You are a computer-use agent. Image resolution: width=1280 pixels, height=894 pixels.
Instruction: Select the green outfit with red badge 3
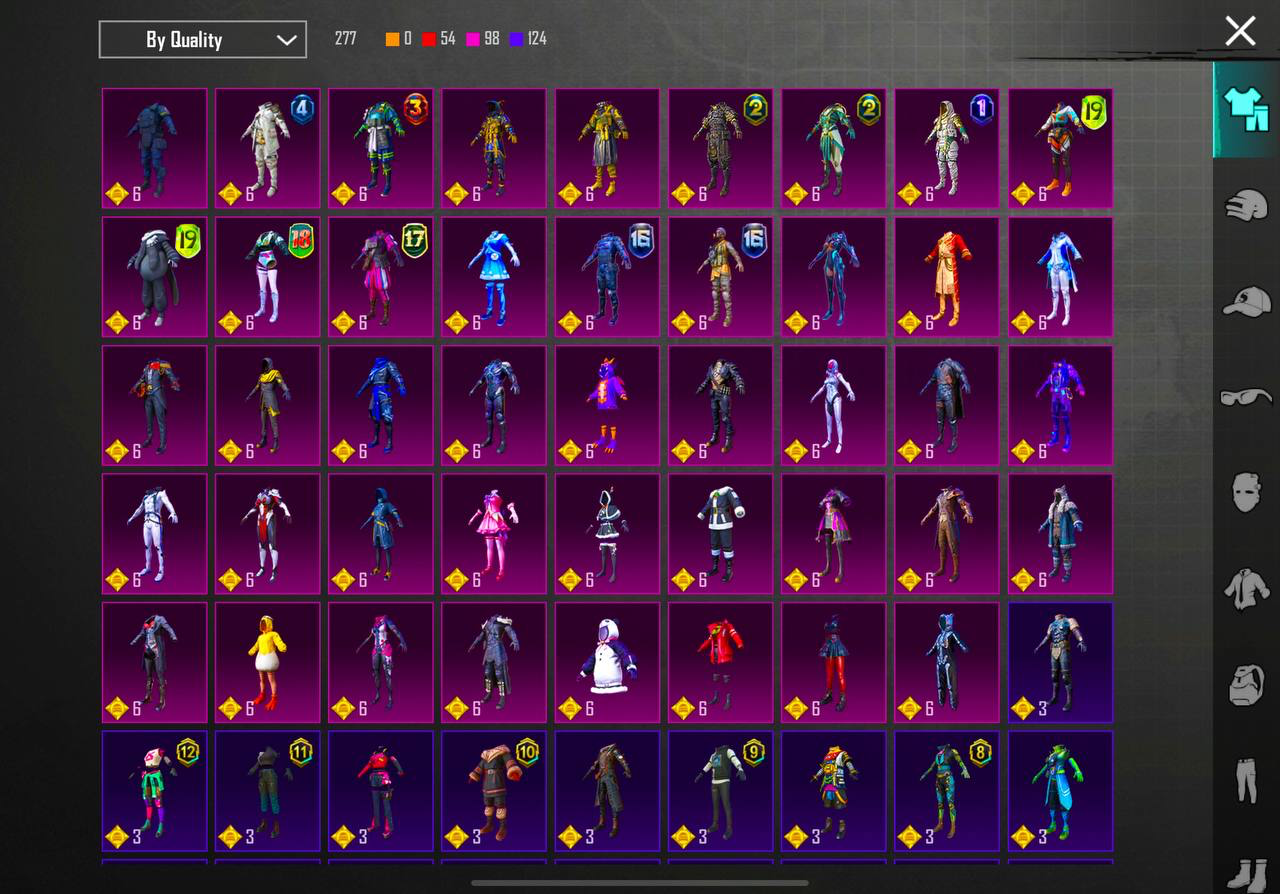pyautogui.click(x=381, y=148)
